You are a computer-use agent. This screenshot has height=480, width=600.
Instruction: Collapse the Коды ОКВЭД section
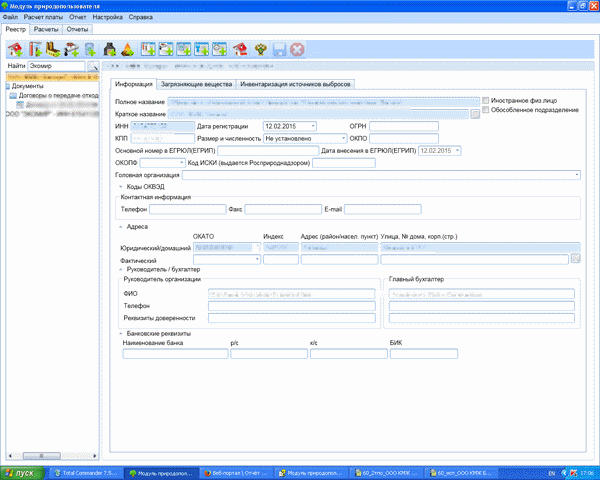click(120, 187)
